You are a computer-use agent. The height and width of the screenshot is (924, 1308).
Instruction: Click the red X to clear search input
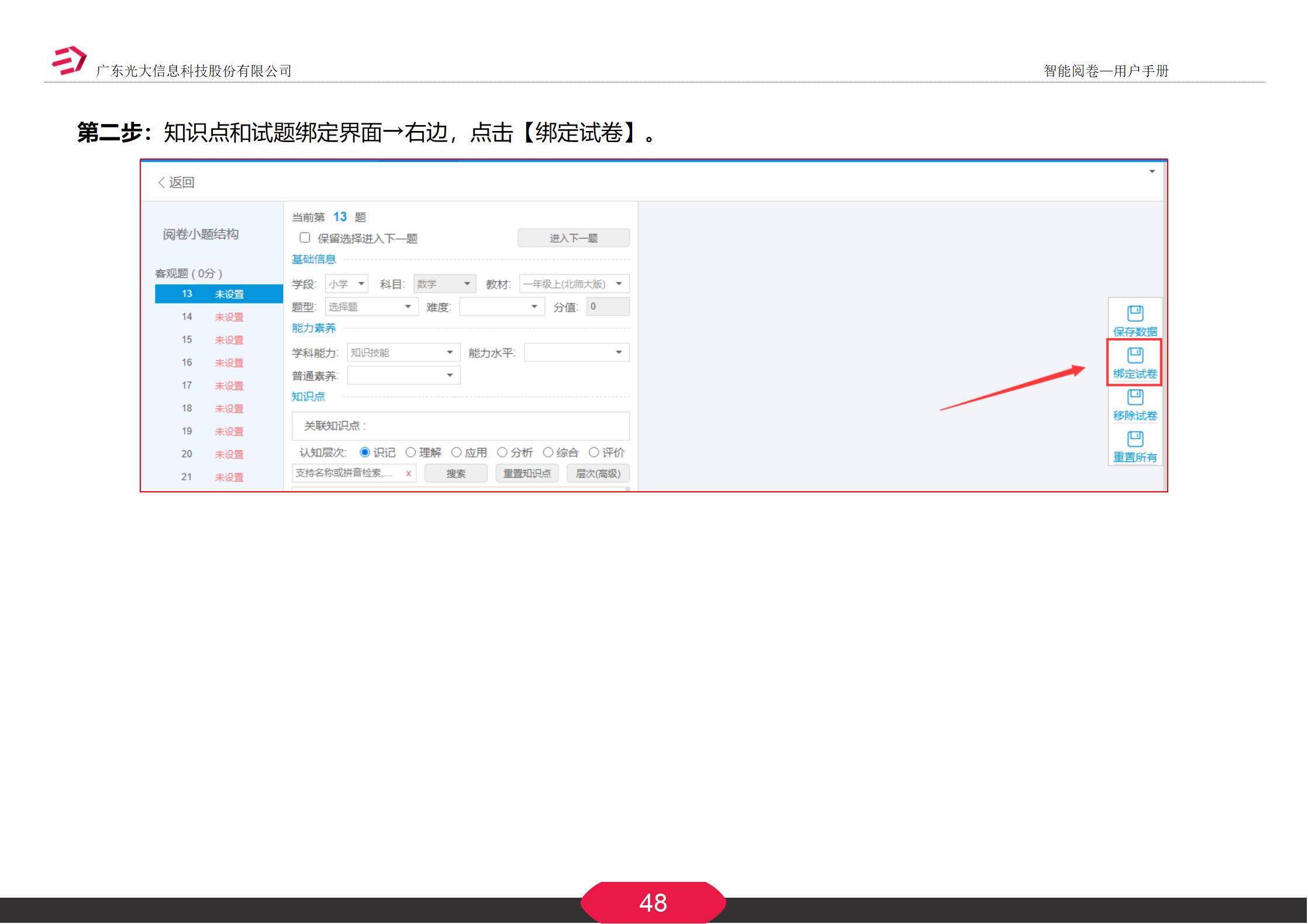pyautogui.click(x=409, y=473)
